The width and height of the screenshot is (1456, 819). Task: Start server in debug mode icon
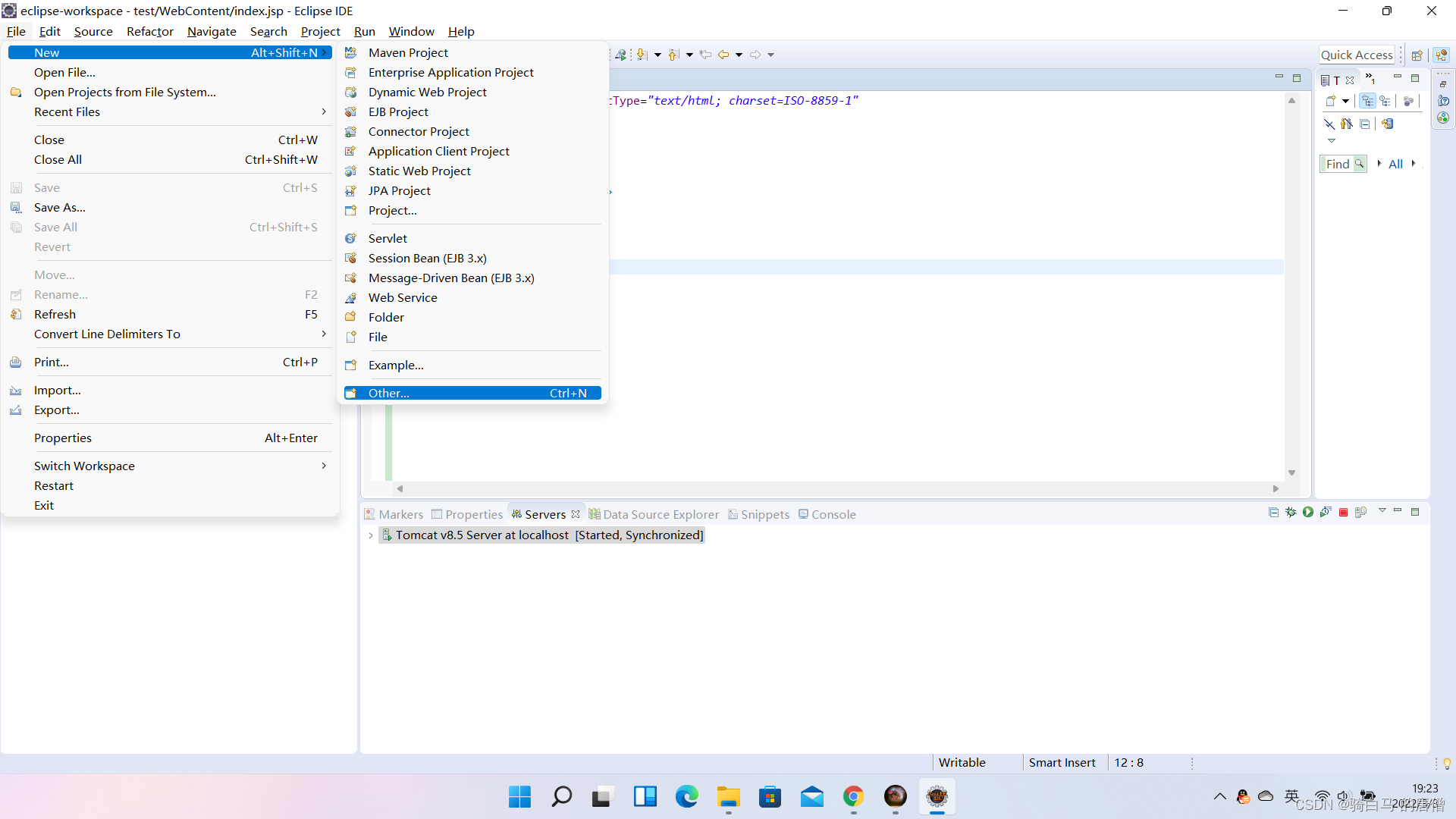(1291, 513)
